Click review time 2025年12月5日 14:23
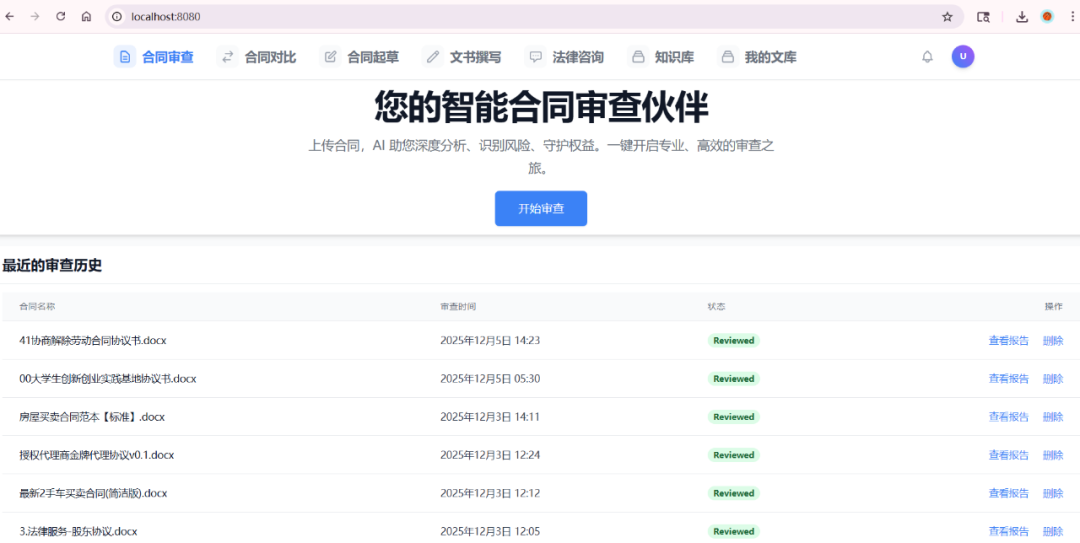 click(490, 340)
